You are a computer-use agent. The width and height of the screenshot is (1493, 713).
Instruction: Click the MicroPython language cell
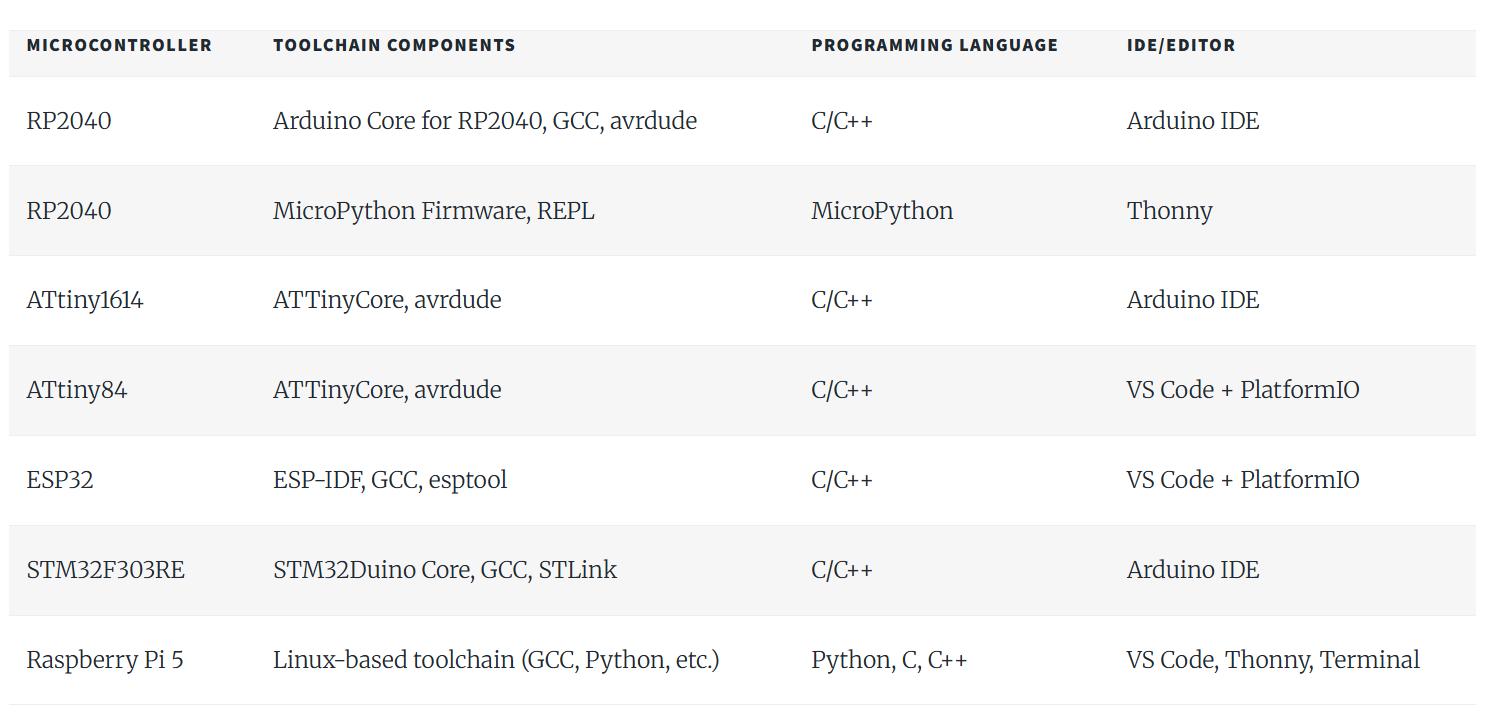point(882,211)
